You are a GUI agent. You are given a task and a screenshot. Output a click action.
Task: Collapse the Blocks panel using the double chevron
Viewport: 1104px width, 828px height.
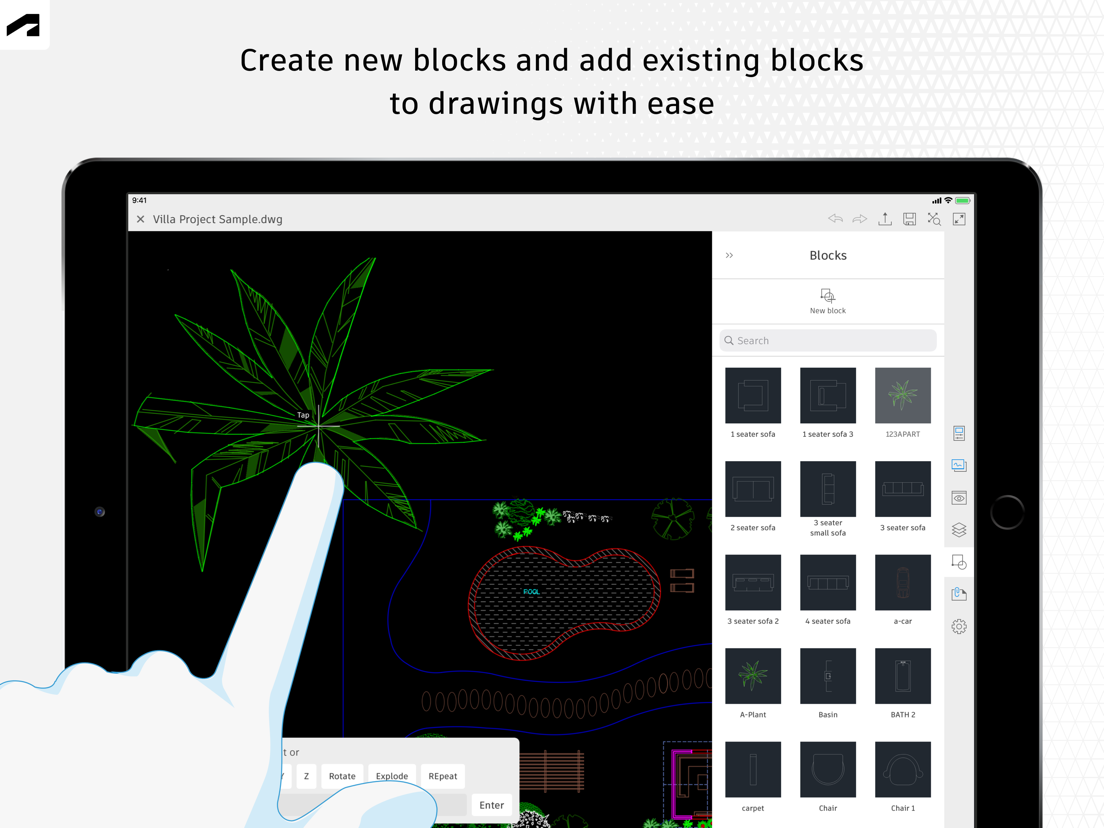730,255
